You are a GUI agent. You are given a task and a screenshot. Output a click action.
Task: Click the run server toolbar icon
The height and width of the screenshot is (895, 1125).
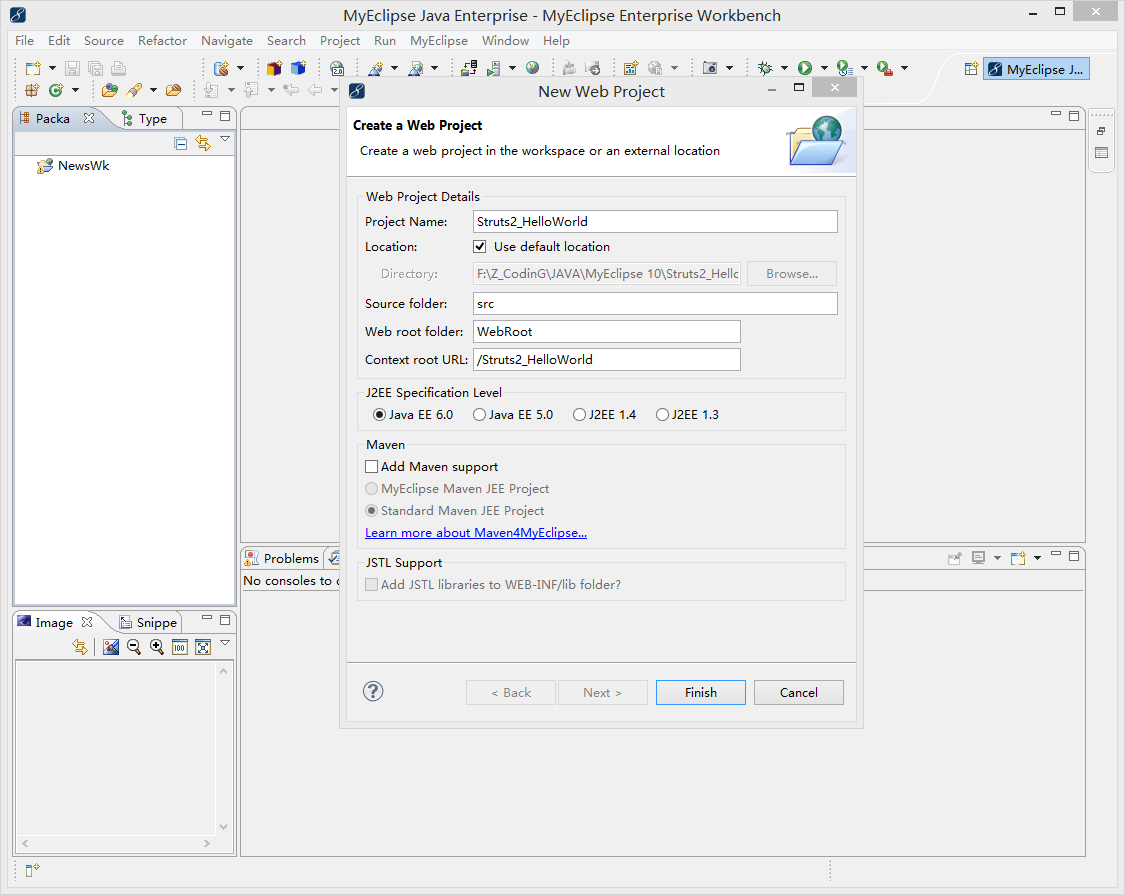tap(494, 68)
